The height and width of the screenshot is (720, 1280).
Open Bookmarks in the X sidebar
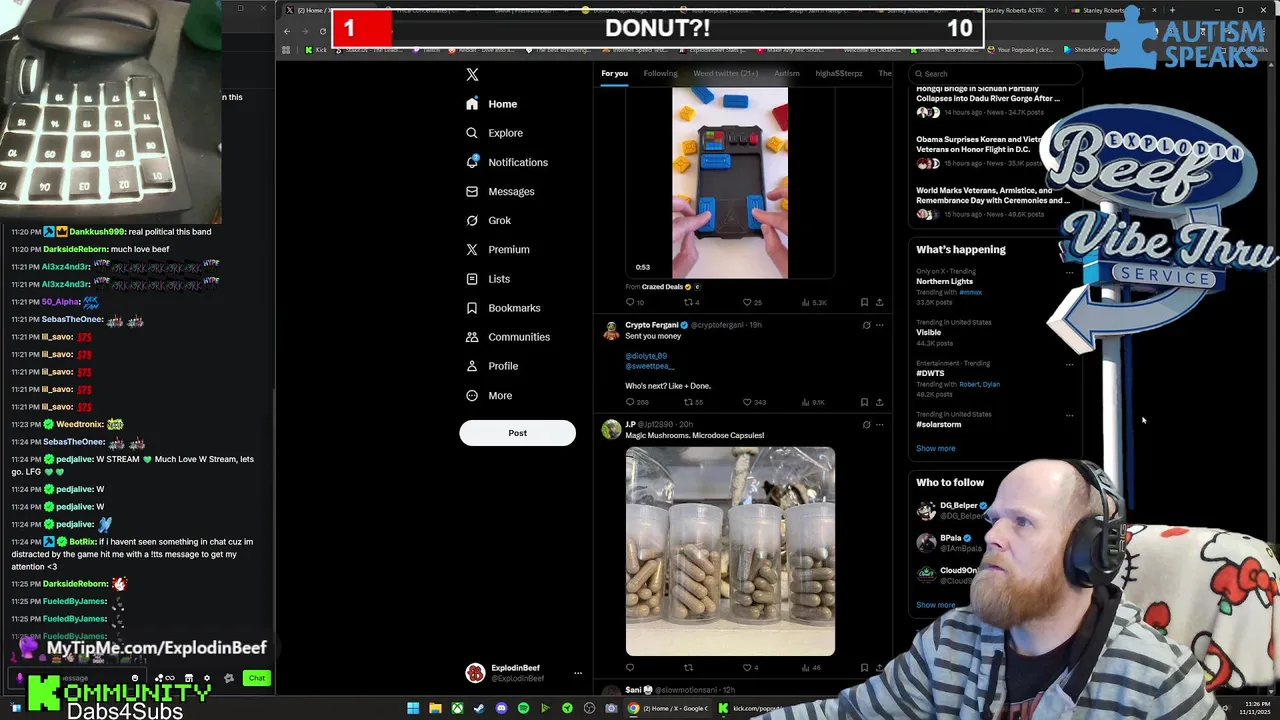point(502,308)
